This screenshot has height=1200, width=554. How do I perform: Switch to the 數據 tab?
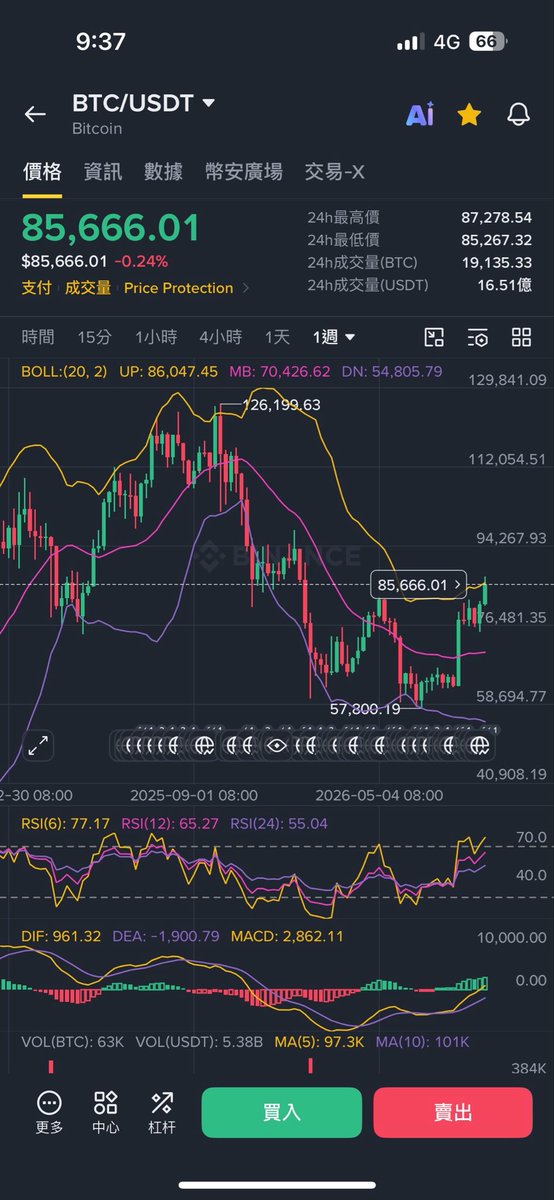point(163,172)
